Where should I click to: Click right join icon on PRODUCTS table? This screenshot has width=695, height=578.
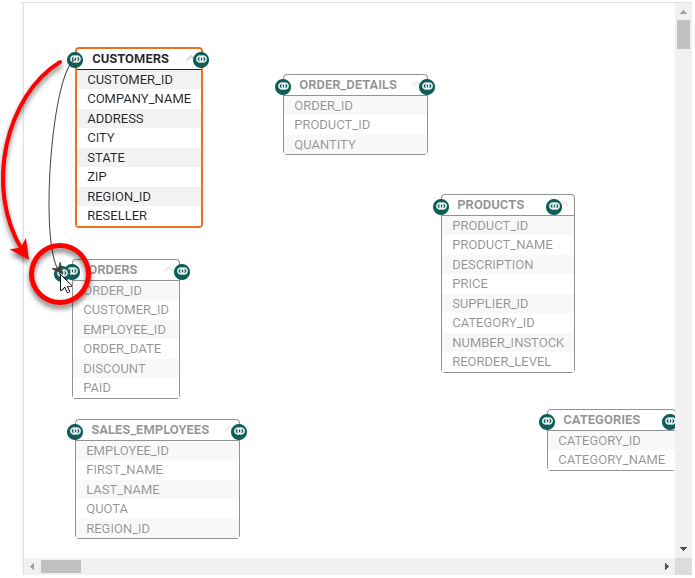tap(555, 206)
